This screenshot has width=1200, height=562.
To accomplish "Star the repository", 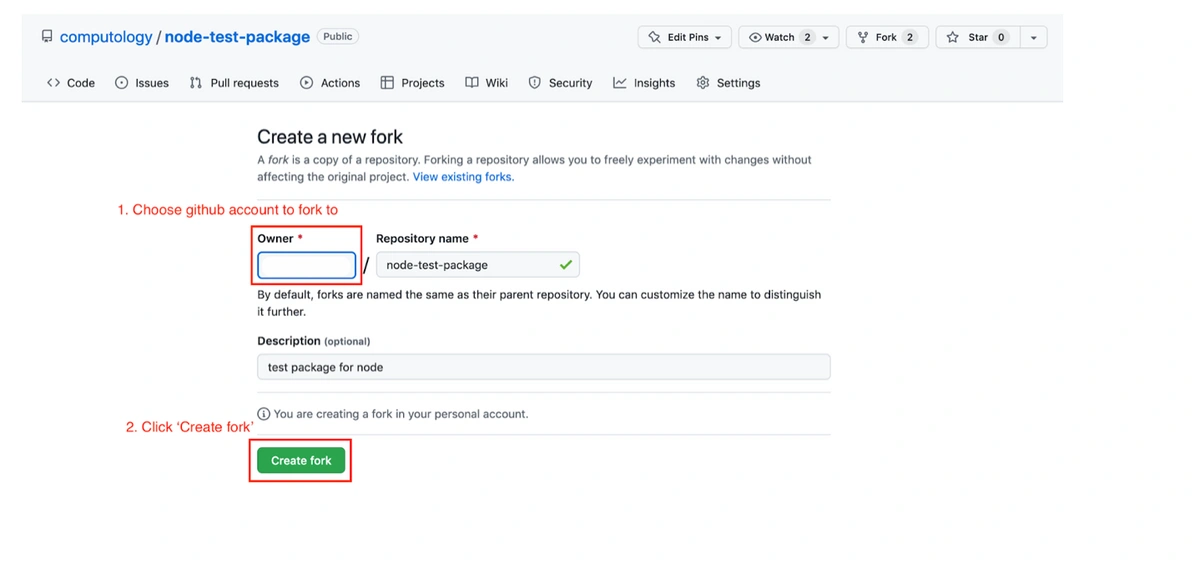I will 977,37.
